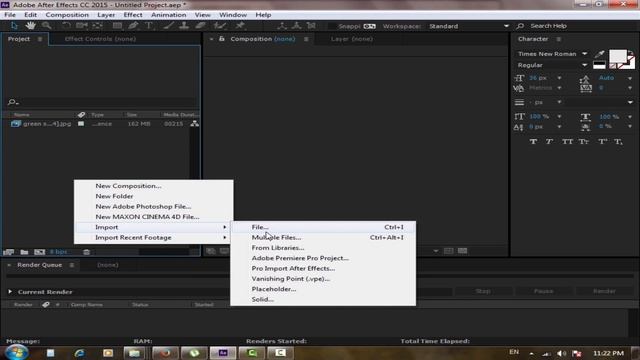
Task: Open the Character panel menu icon
Action: click(x=558, y=39)
